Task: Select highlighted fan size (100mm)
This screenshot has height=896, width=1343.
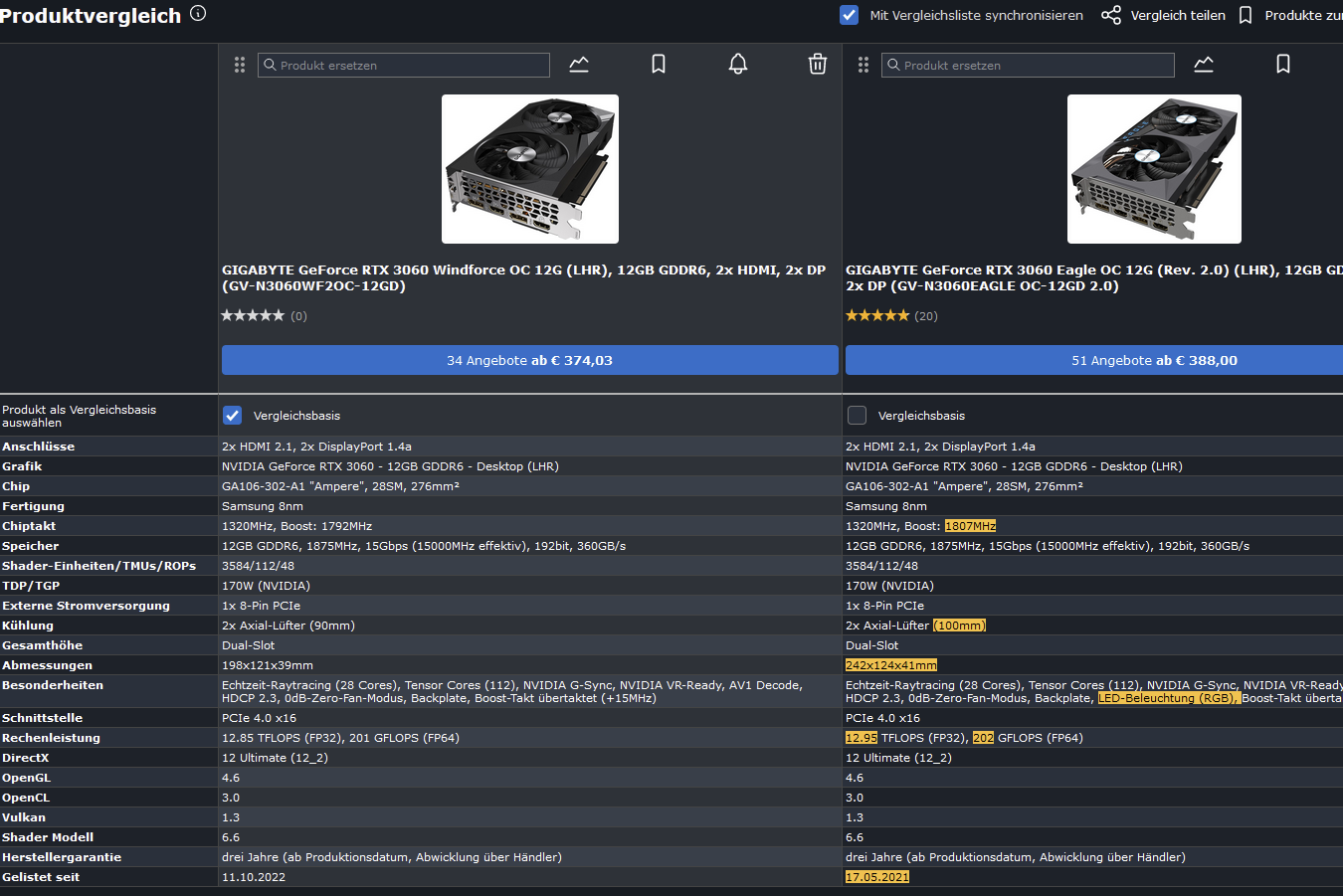Action: coord(960,626)
